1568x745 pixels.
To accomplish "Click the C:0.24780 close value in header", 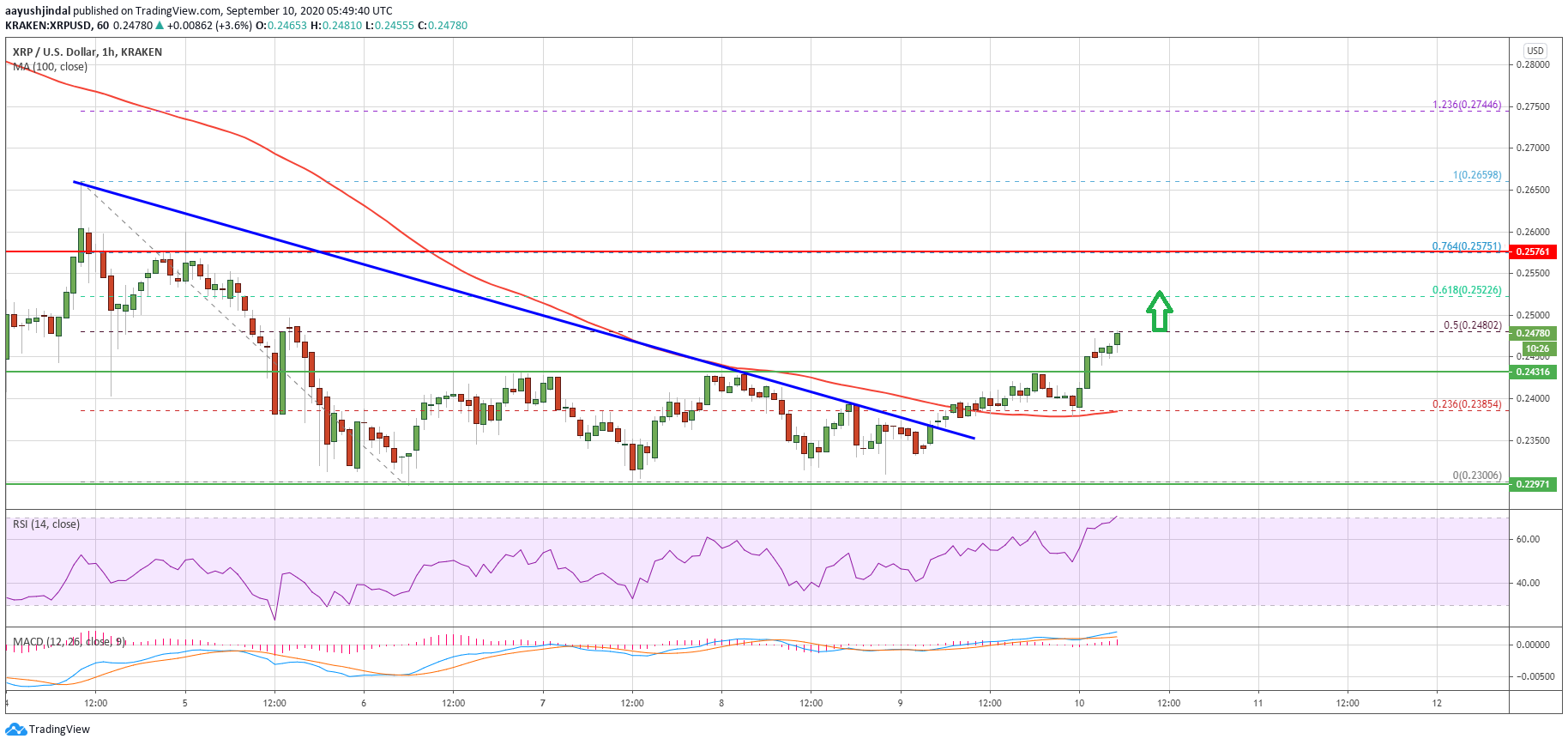I will tap(443, 26).
